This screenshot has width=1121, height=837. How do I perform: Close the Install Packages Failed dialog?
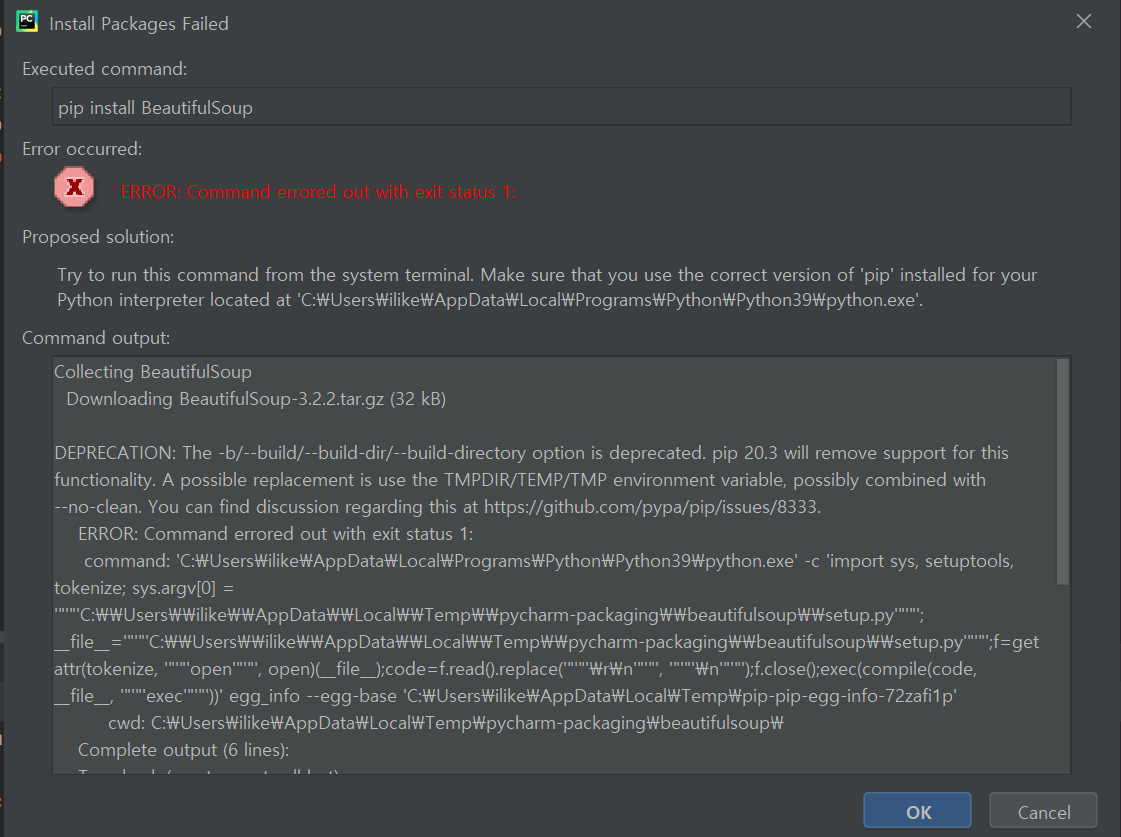click(1083, 21)
